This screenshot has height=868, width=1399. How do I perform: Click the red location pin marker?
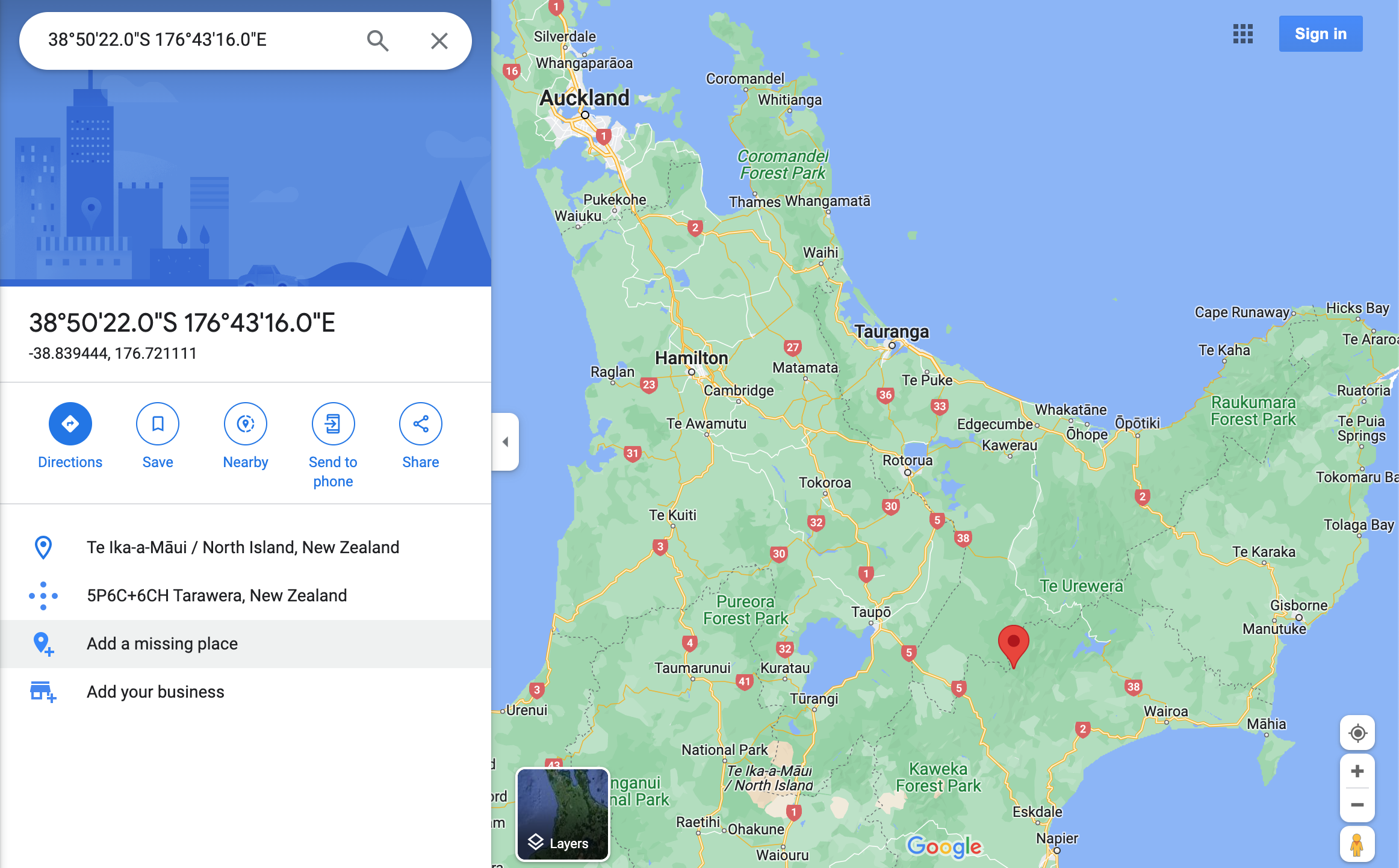[x=1013, y=644]
